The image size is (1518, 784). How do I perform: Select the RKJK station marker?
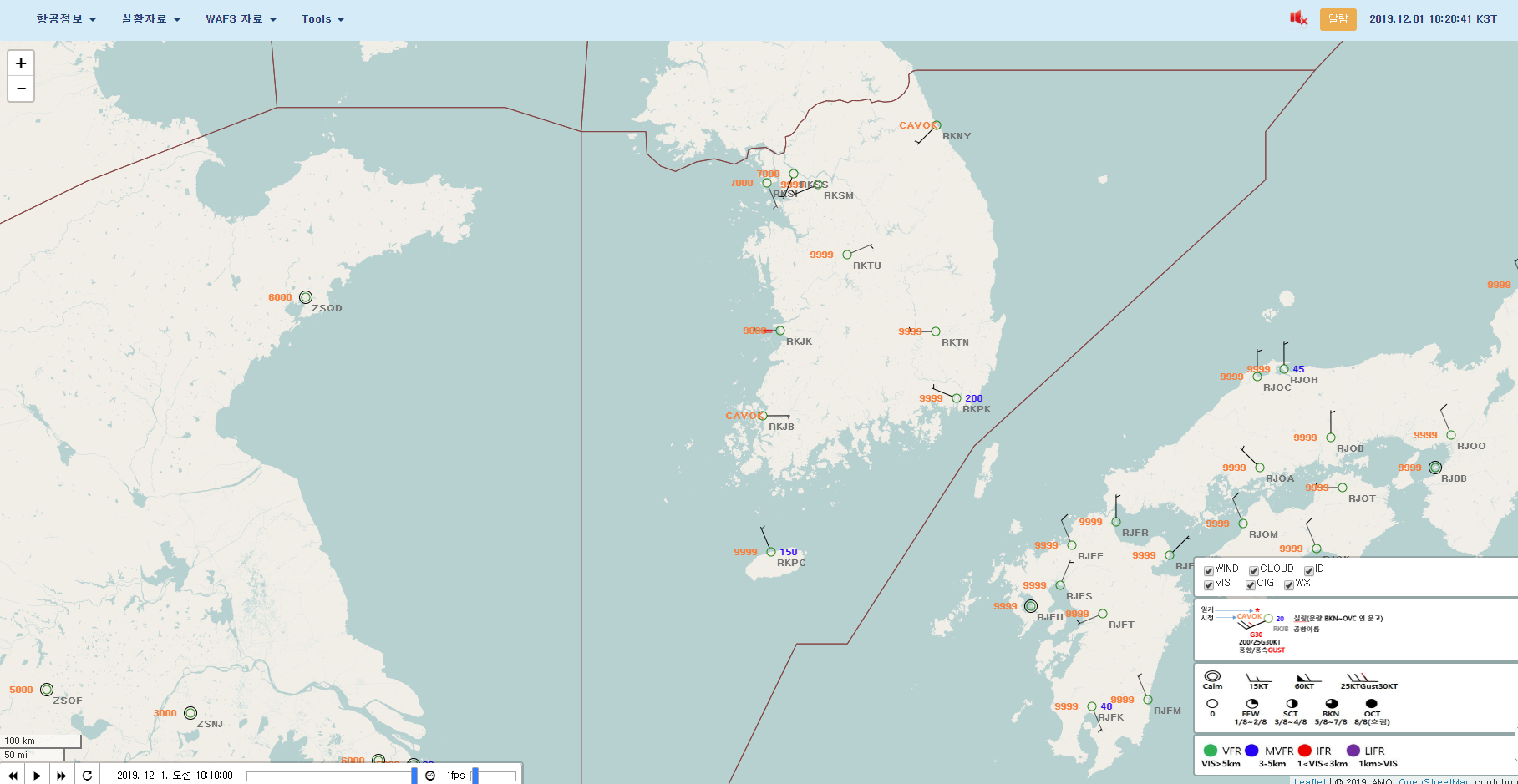(x=780, y=331)
